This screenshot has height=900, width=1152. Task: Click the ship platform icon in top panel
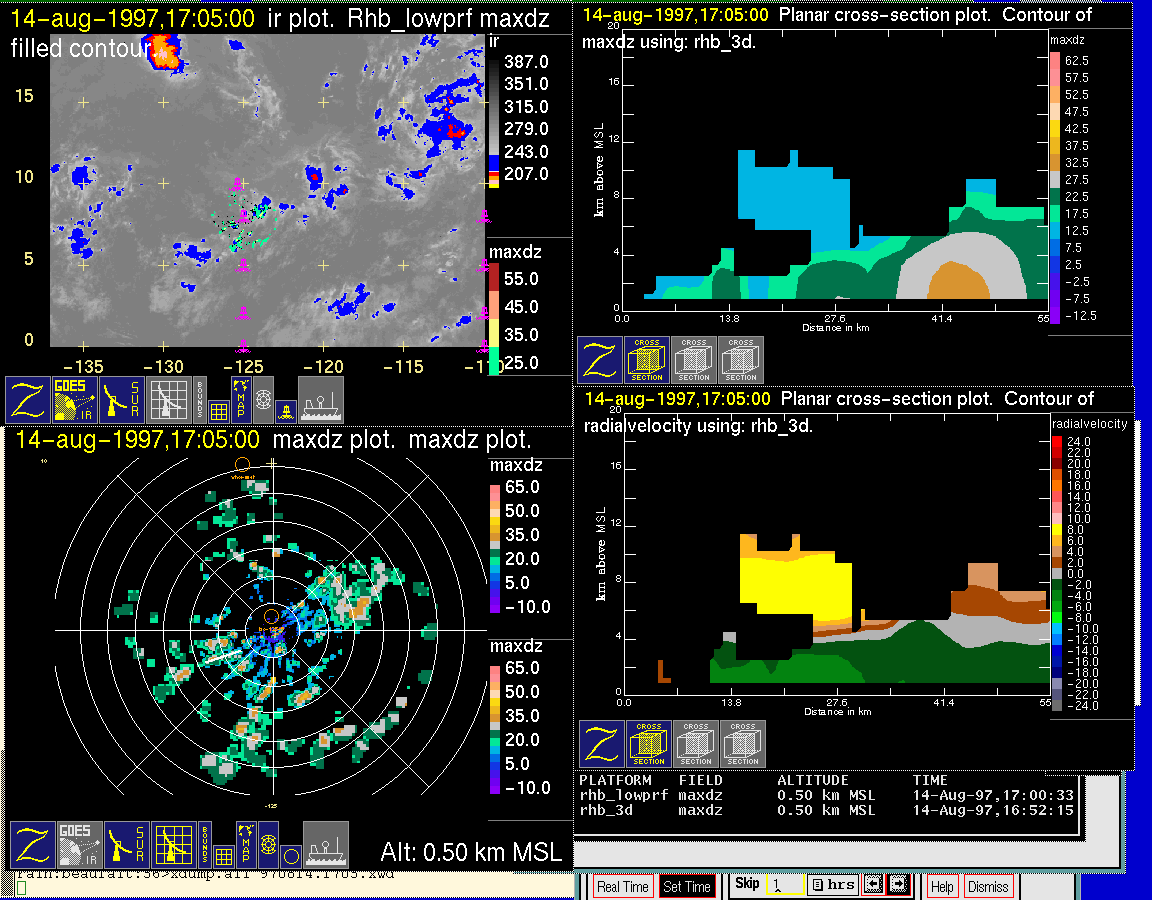(321, 399)
